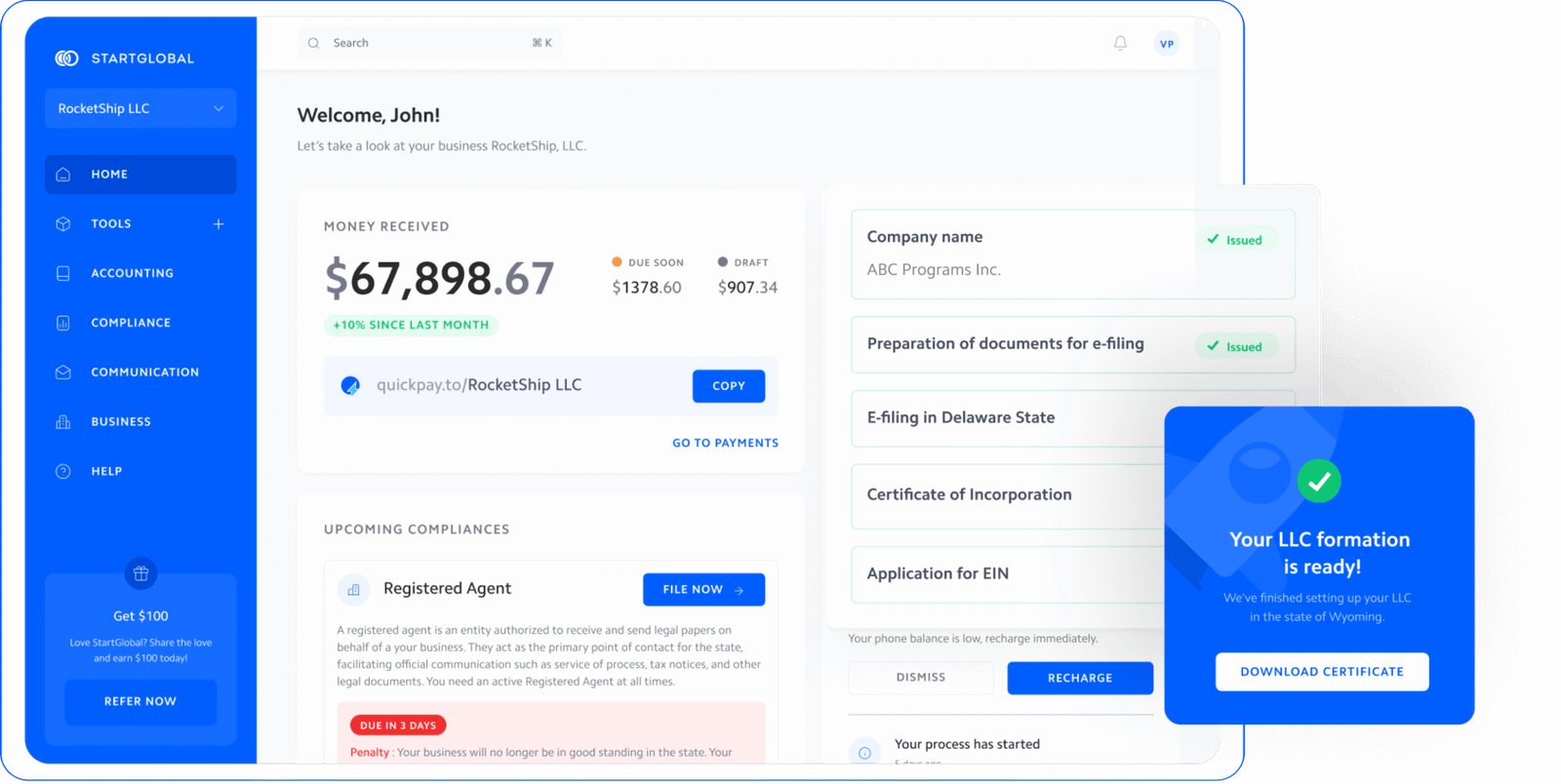Expand the Tools menu plus icon
1561x784 pixels.
[x=219, y=224]
